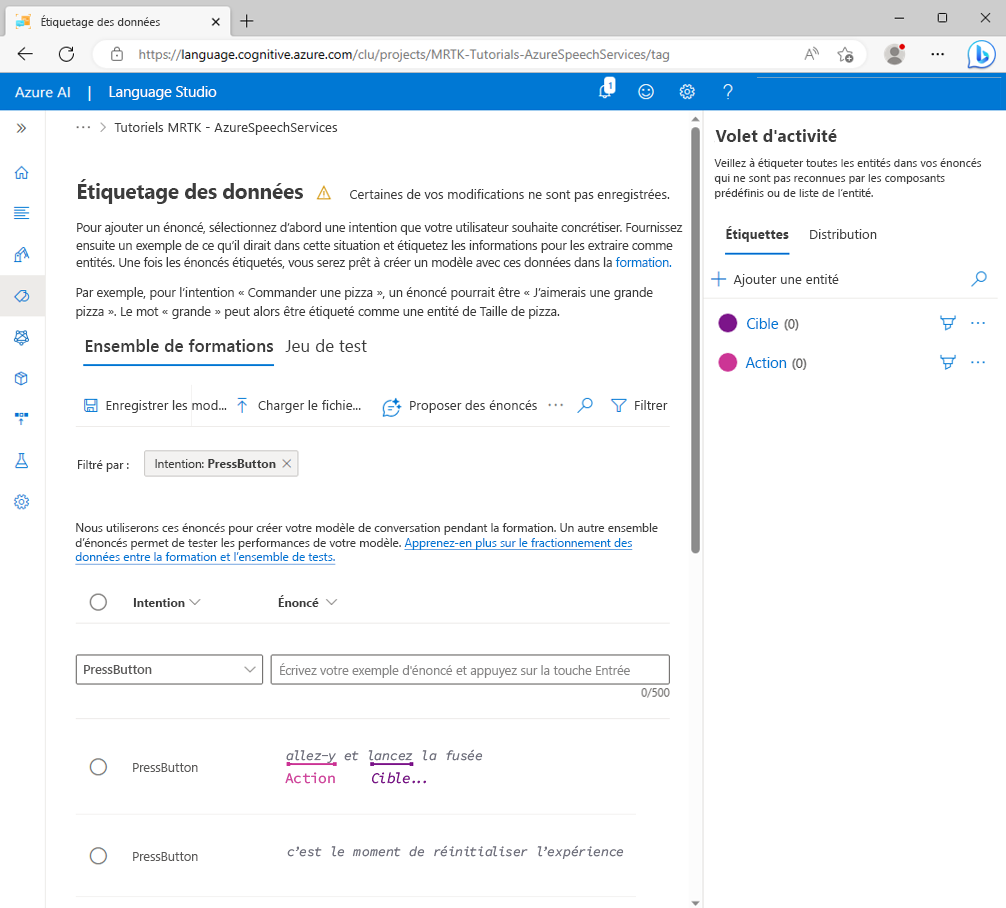
Task: Open project settings gear in sidebar
Action: (21, 502)
